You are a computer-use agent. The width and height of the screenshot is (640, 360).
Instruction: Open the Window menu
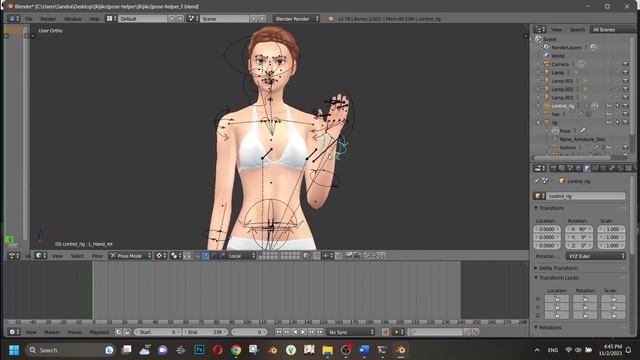[x=73, y=19]
